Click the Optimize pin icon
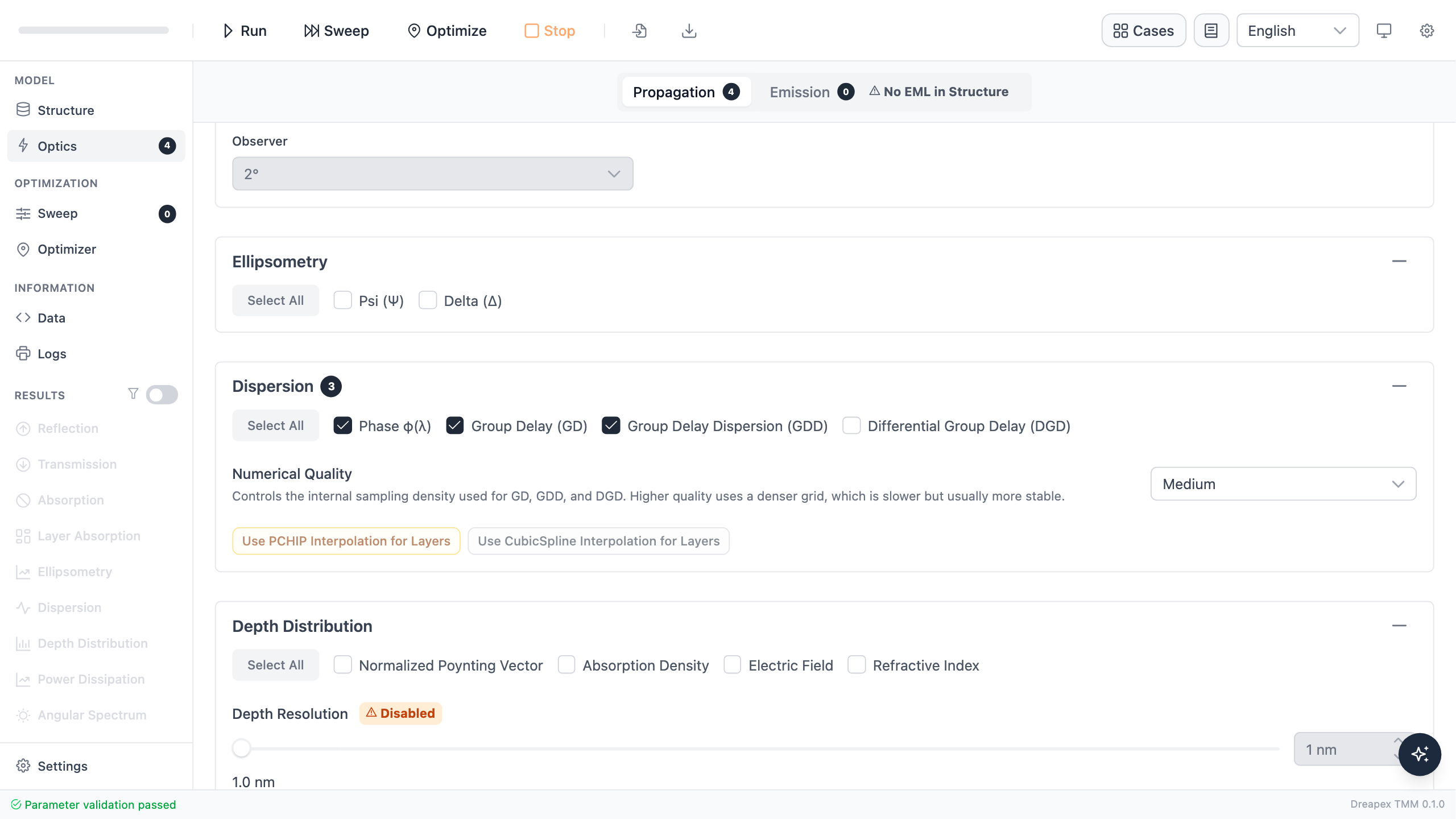1456x819 pixels. (x=414, y=31)
